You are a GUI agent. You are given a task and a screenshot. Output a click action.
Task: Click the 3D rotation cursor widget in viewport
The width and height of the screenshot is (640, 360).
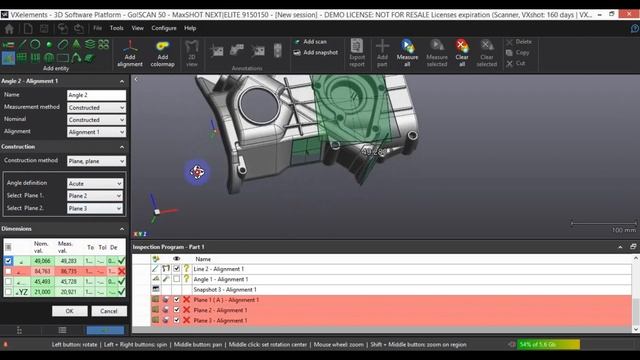point(197,172)
